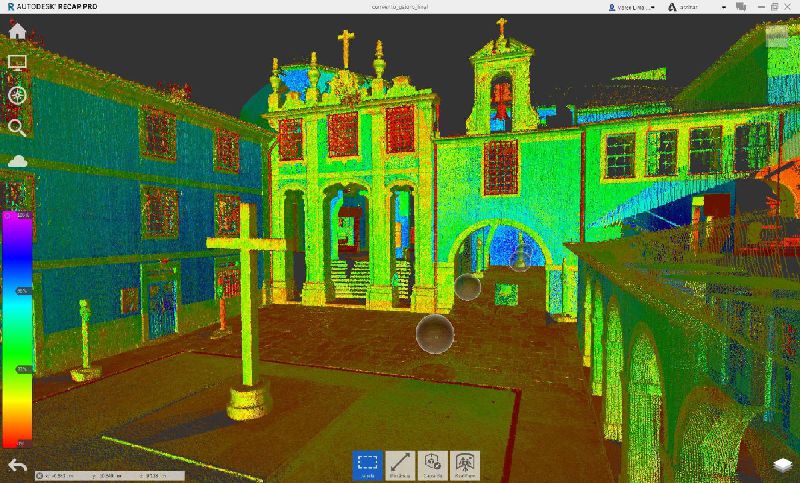Click the view cube in the top-right corner
Viewport: 800px width, 483px height.
(776, 38)
